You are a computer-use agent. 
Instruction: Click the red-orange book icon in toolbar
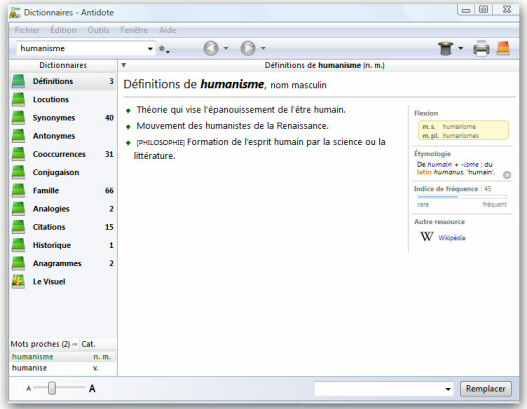pyautogui.click(x=503, y=48)
